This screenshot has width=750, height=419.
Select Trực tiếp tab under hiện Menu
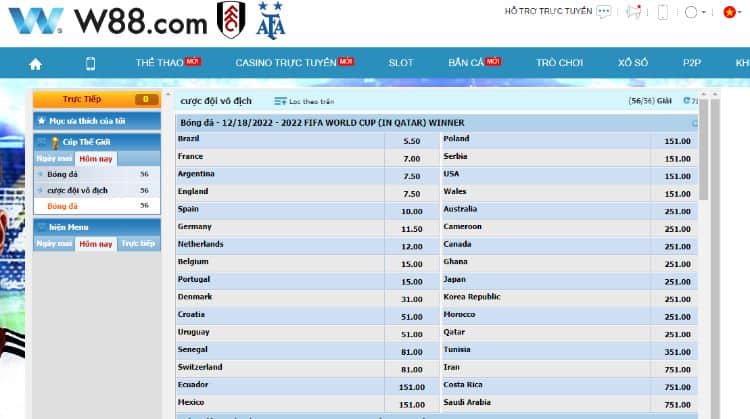[138, 243]
